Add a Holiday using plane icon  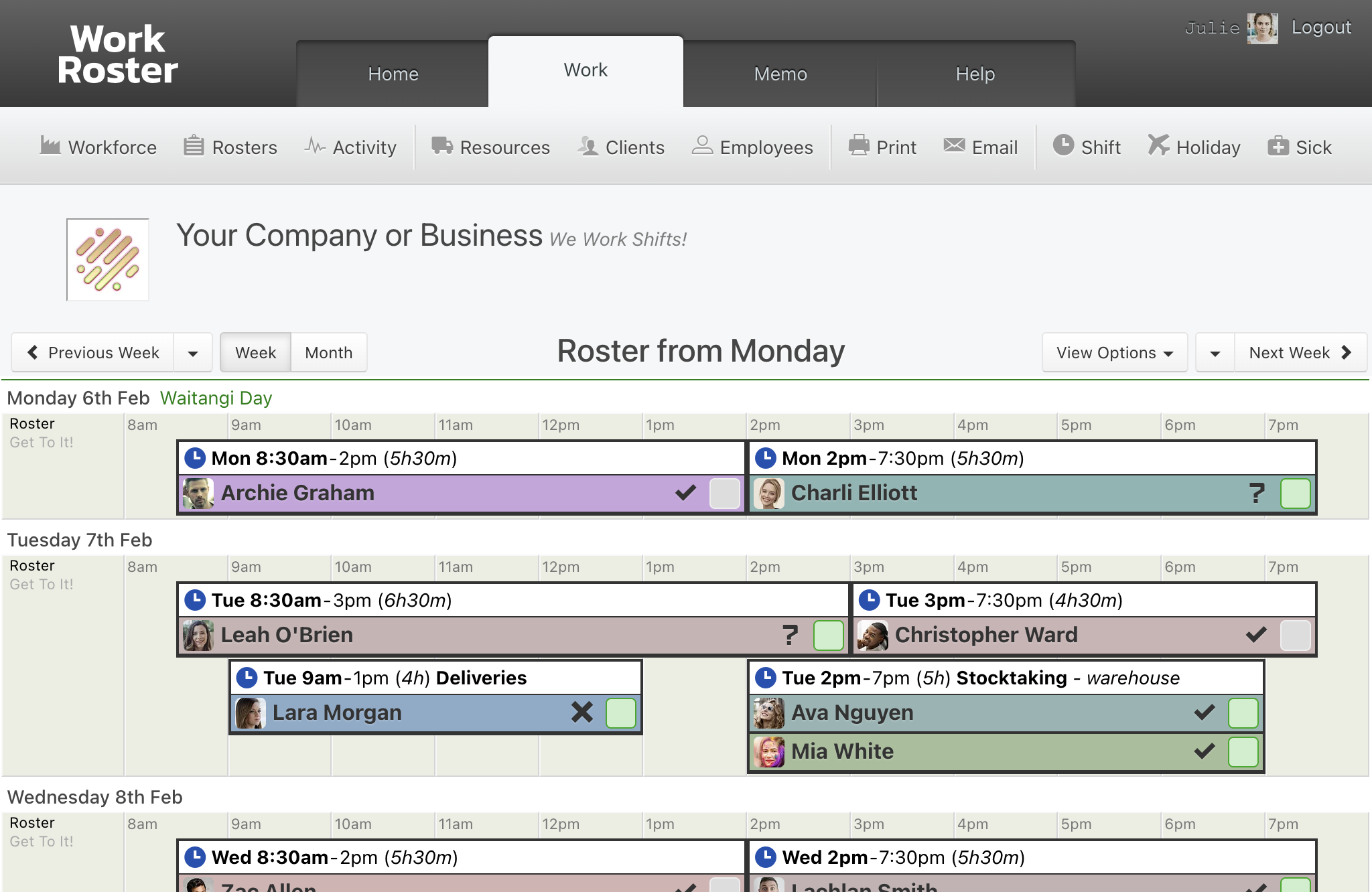point(1158,145)
